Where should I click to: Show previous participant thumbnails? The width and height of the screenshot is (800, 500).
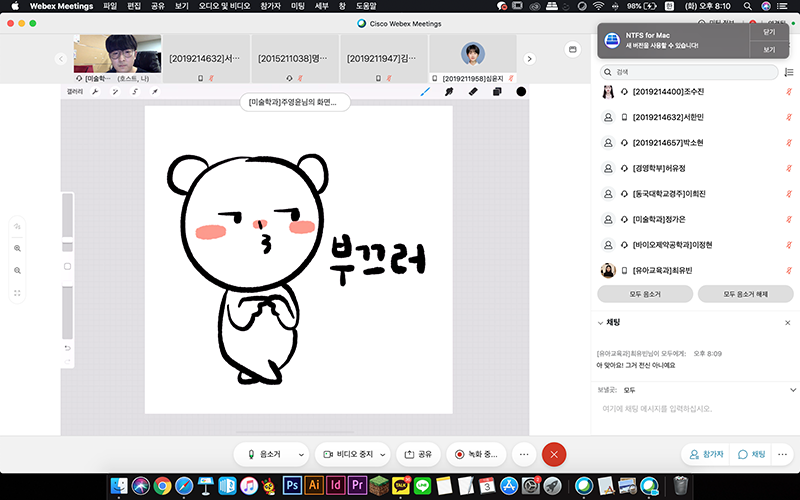pos(61,59)
